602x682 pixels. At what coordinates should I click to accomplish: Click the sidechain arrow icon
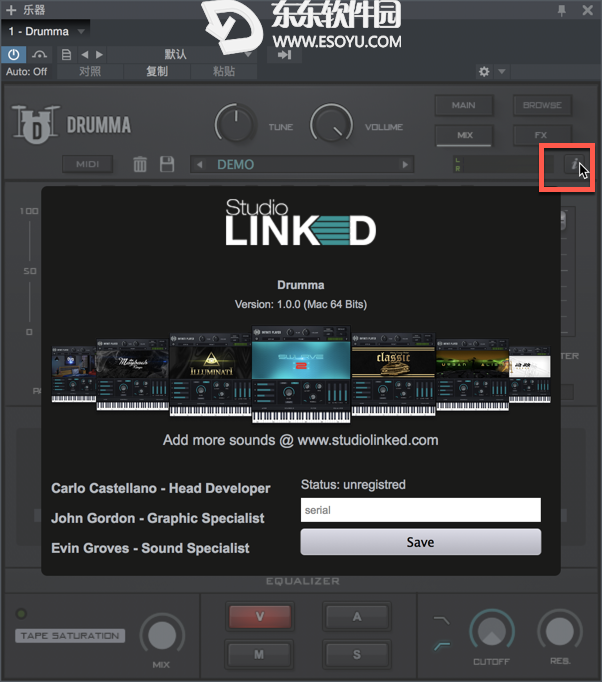[x=284, y=55]
